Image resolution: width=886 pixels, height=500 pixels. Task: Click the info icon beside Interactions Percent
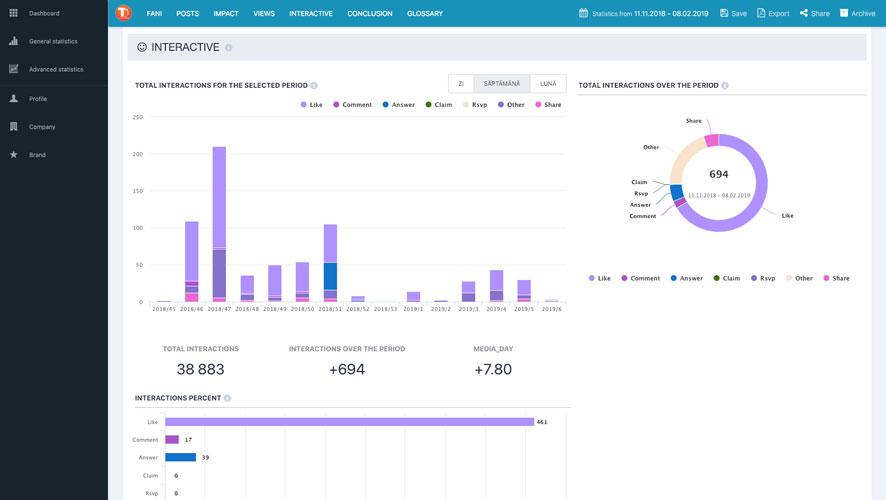pos(228,398)
